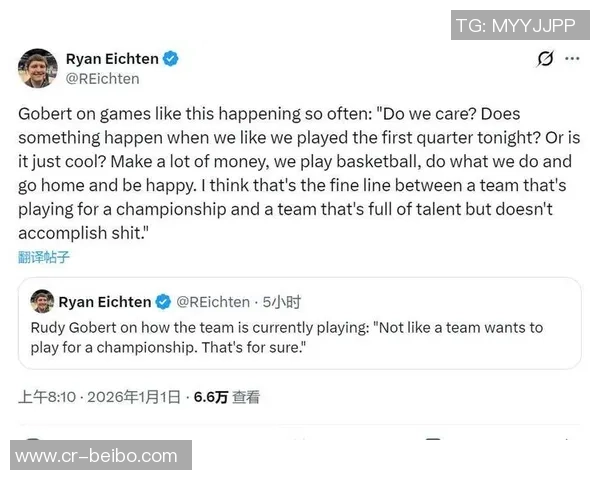This screenshot has height=480, width=600.
Task: Click the Ryan Eichten name in the quoted post
Action: (105, 301)
